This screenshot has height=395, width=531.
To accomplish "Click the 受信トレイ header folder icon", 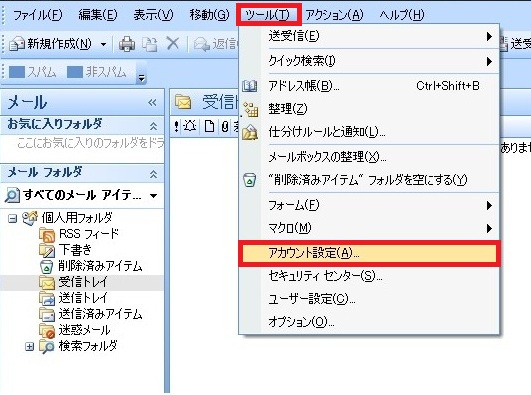I will pyautogui.click(x=183, y=102).
